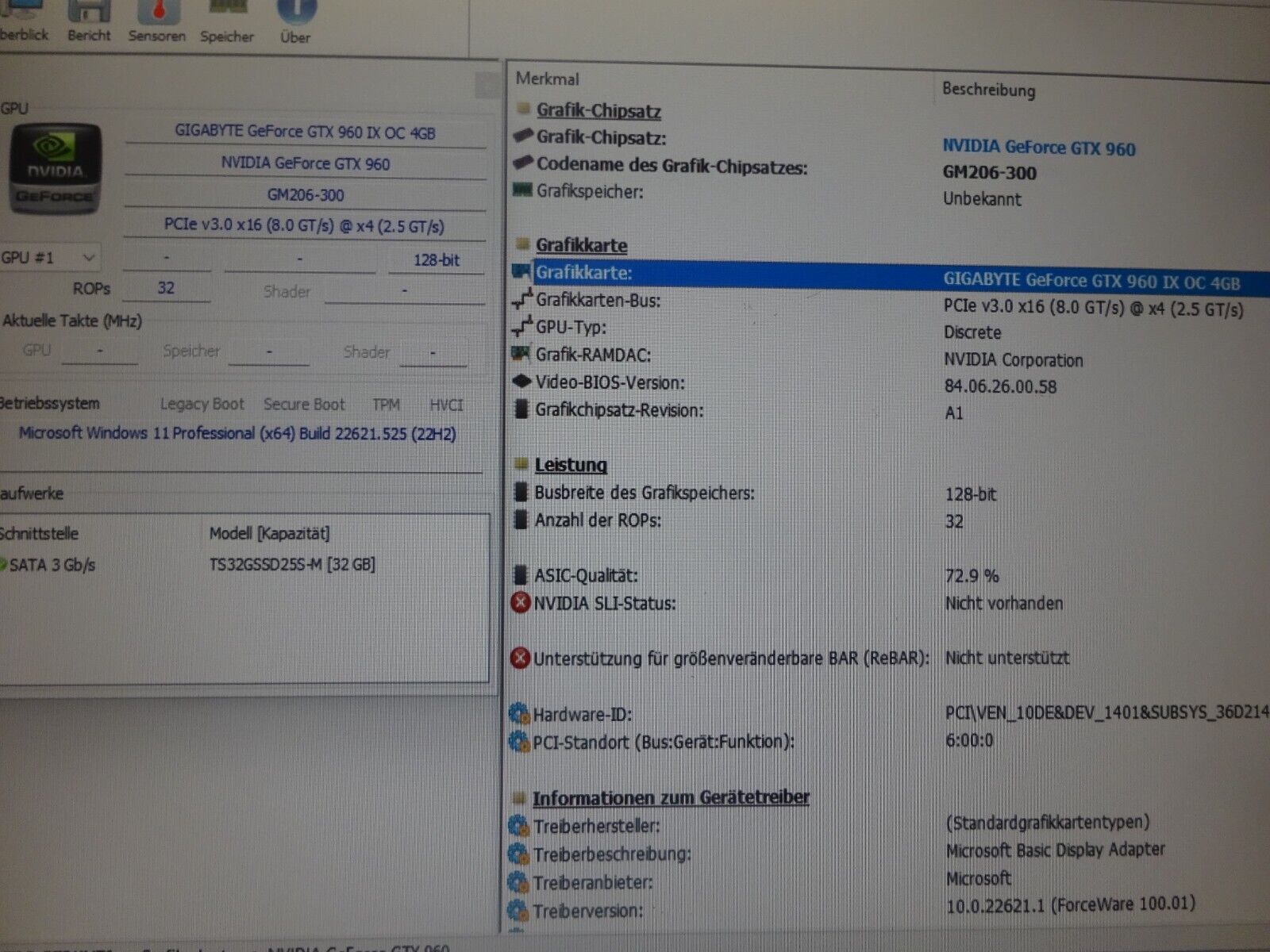Image resolution: width=1270 pixels, height=952 pixels.
Task: Click the Treiberbeschreibung gear icon
Action: (x=518, y=854)
